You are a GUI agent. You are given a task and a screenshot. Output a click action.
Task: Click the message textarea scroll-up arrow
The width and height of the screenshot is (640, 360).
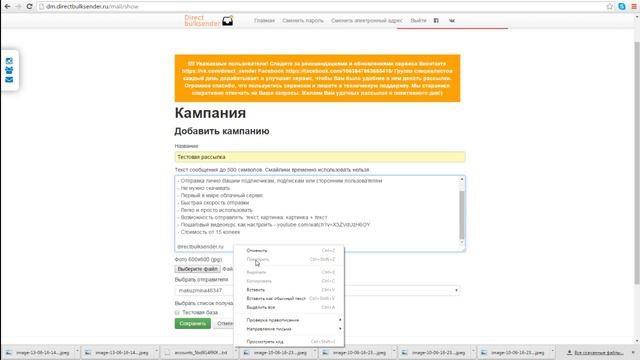click(x=462, y=179)
